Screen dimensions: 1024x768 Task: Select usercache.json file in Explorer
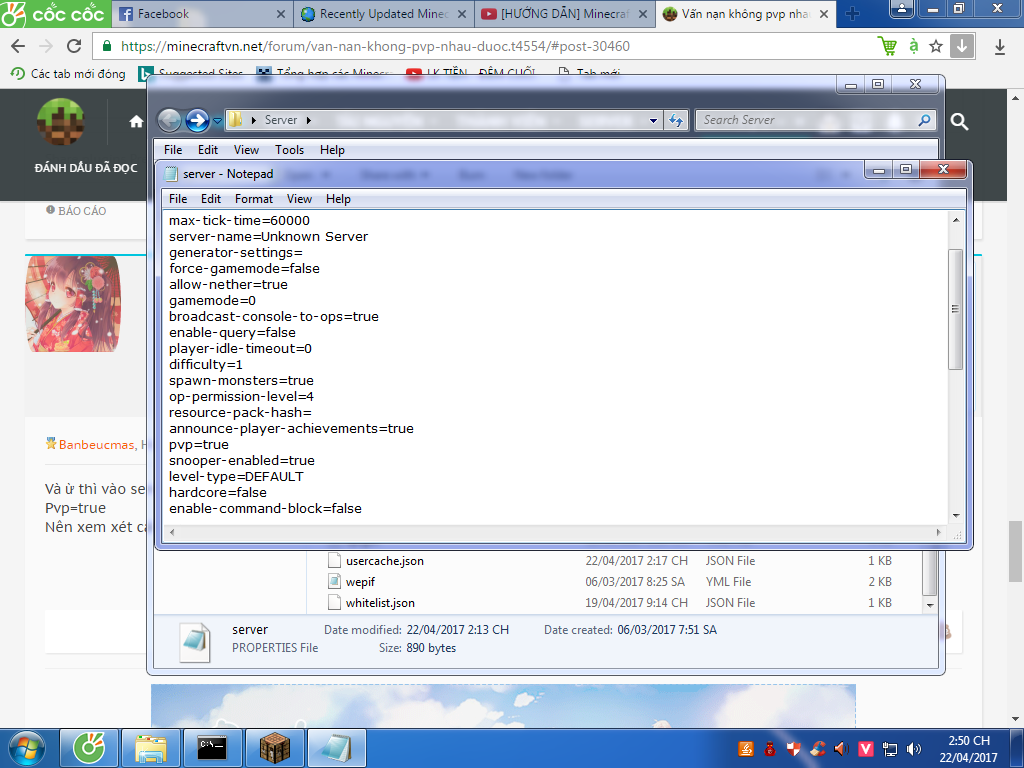pyautogui.click(x=385, y=561)
